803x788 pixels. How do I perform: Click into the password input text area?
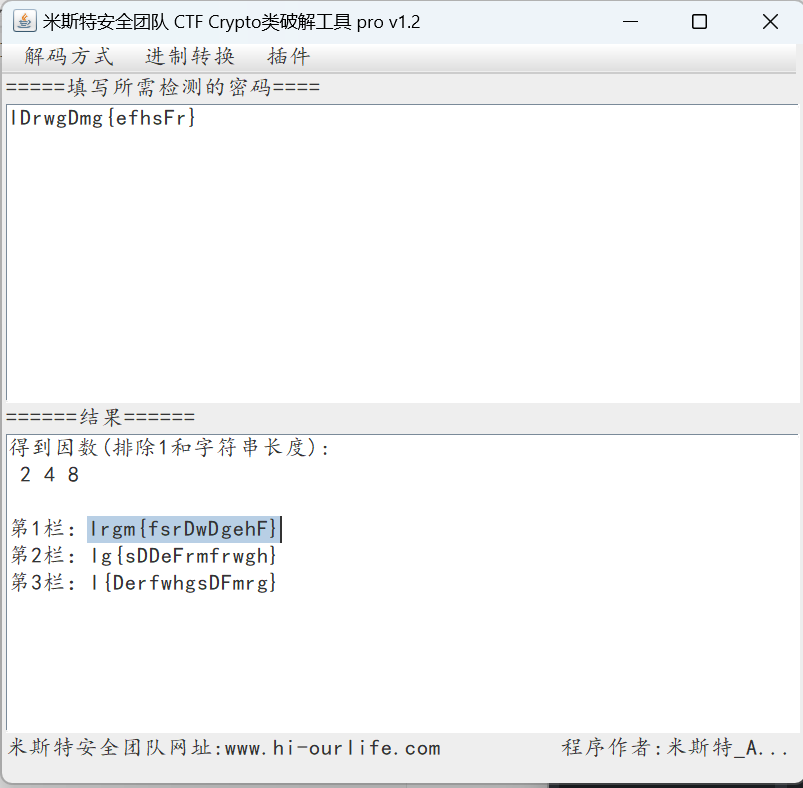(x=402, y=252)
